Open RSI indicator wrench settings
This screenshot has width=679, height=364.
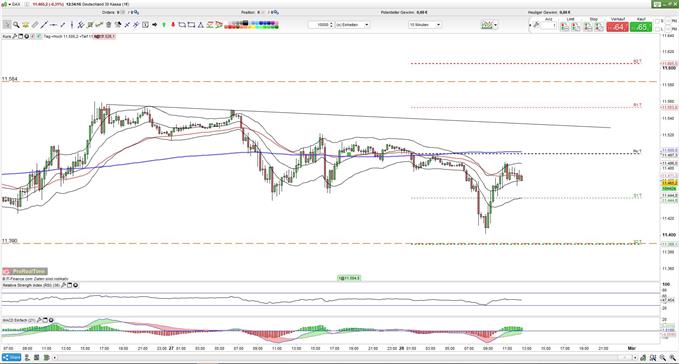click(63, 285)
